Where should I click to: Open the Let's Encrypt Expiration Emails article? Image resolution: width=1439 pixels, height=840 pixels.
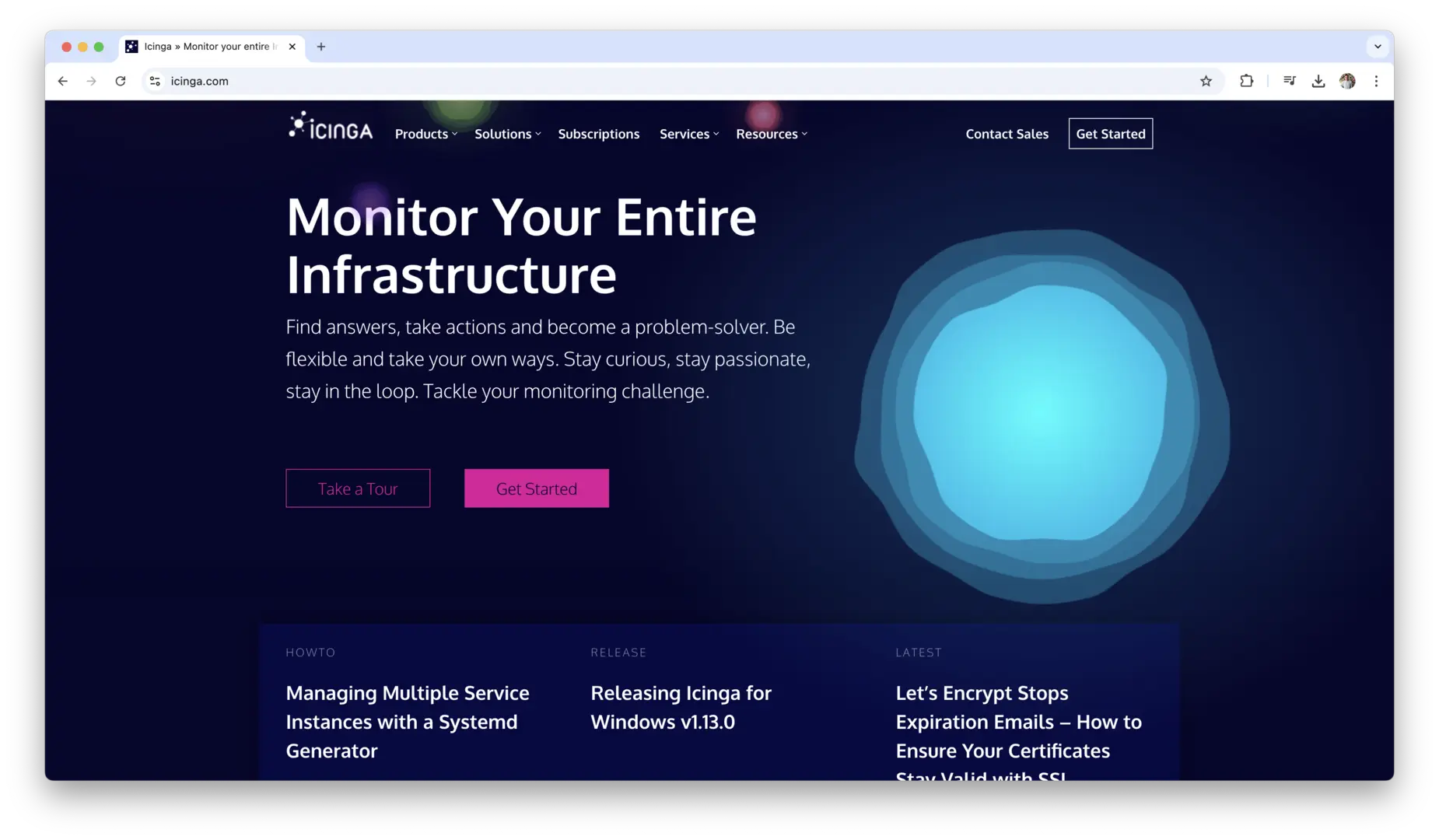coord(1019,731)
